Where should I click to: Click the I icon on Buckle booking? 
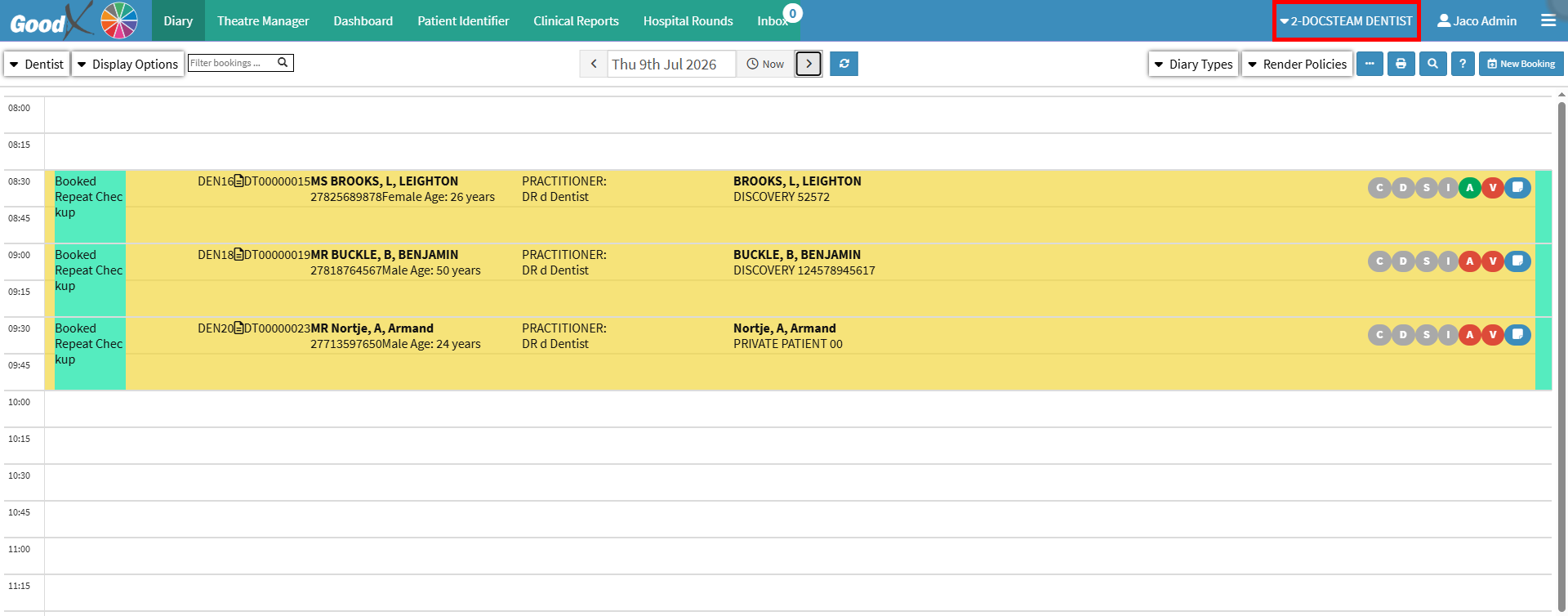click(1448, 261)
